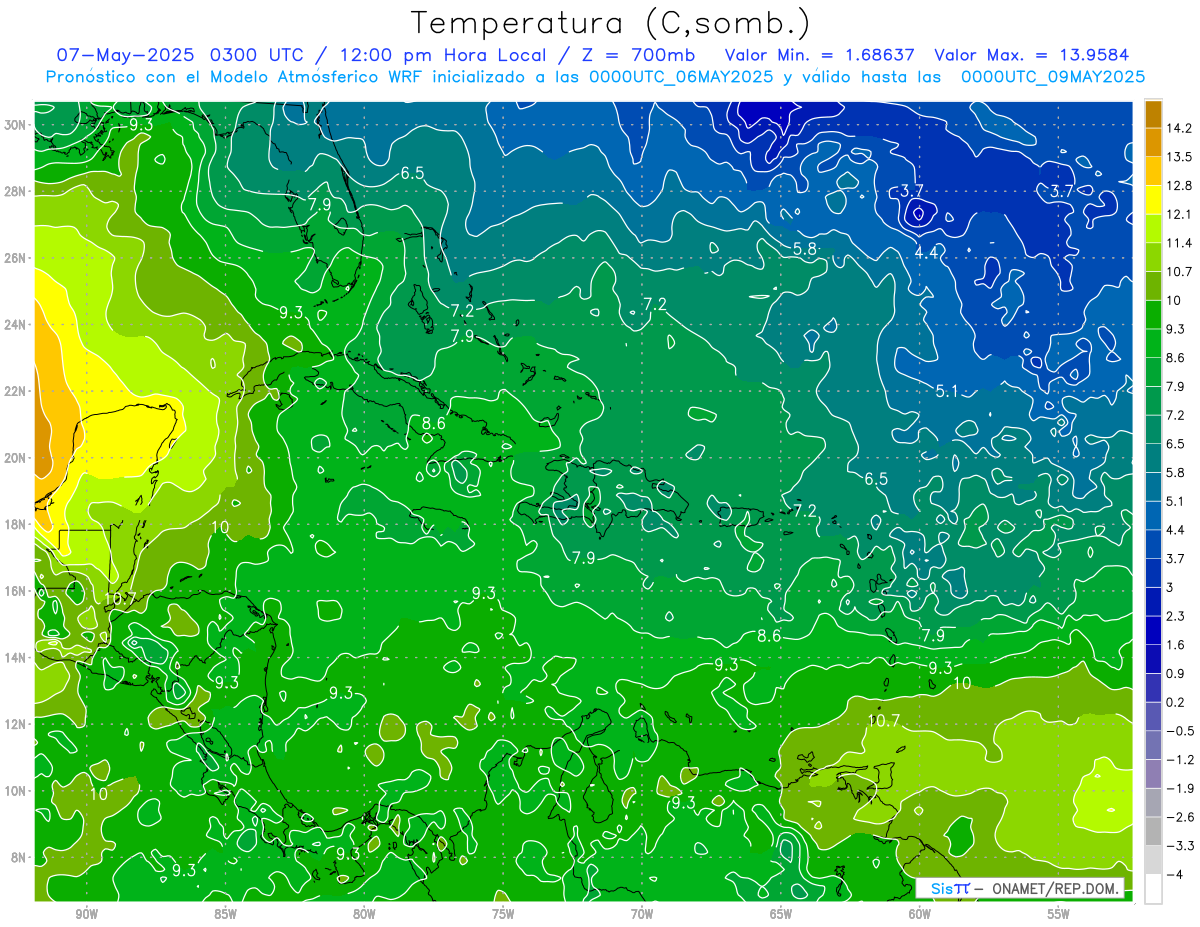Pick the top brown swatch of color scale
The width and height of the screenshot is (1200, 927).
[x=1153, y=114]
